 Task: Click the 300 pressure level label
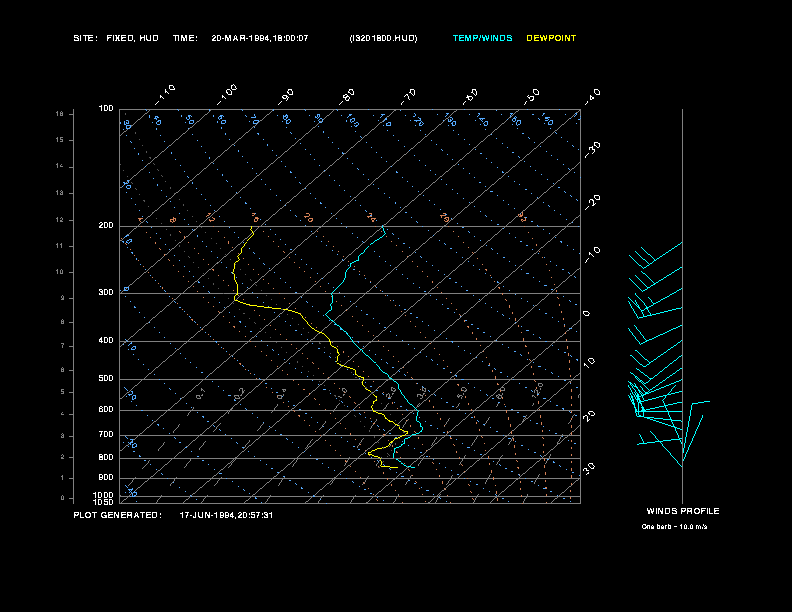click(106, 292)
